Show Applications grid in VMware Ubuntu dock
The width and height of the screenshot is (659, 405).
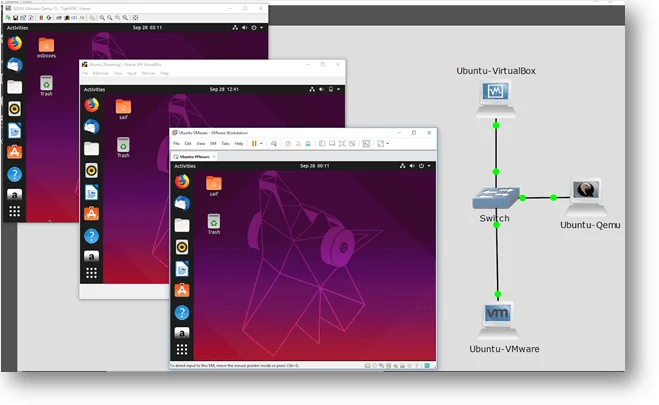point(182,350)
